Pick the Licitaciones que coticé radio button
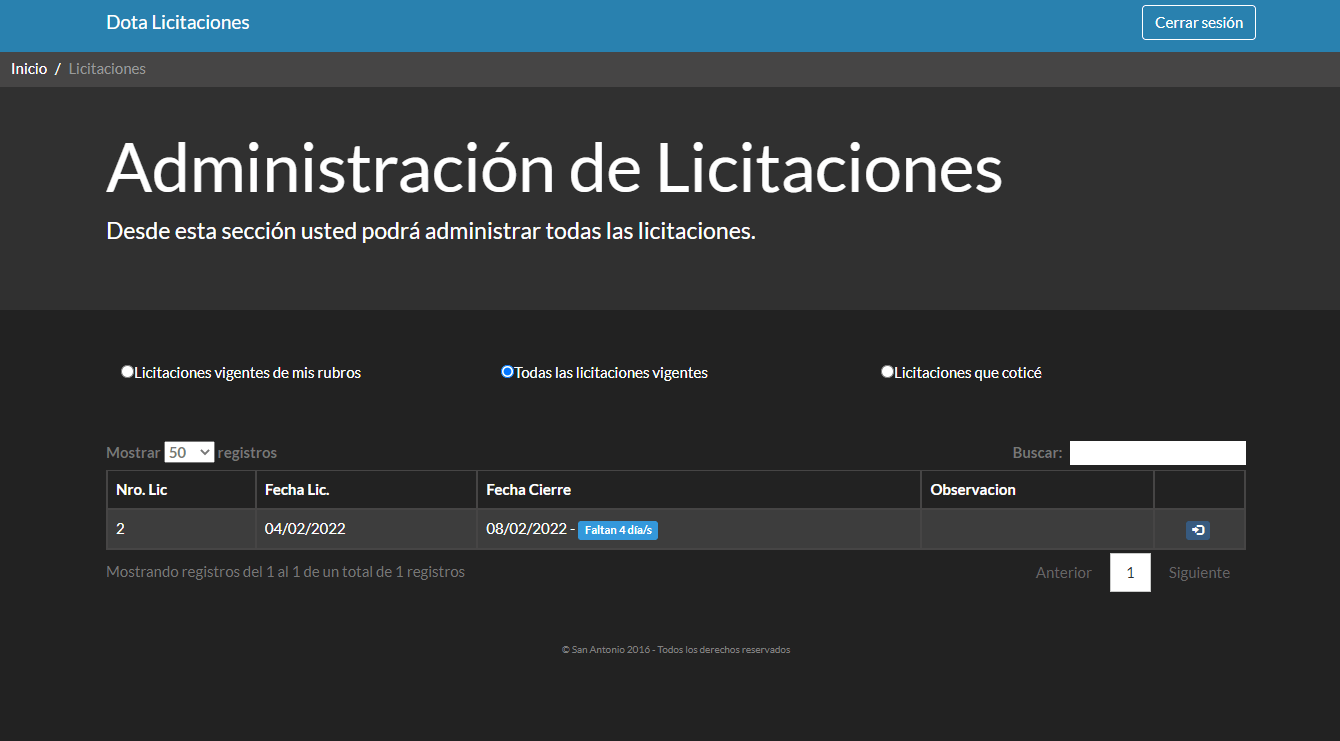 click(887, 372)
